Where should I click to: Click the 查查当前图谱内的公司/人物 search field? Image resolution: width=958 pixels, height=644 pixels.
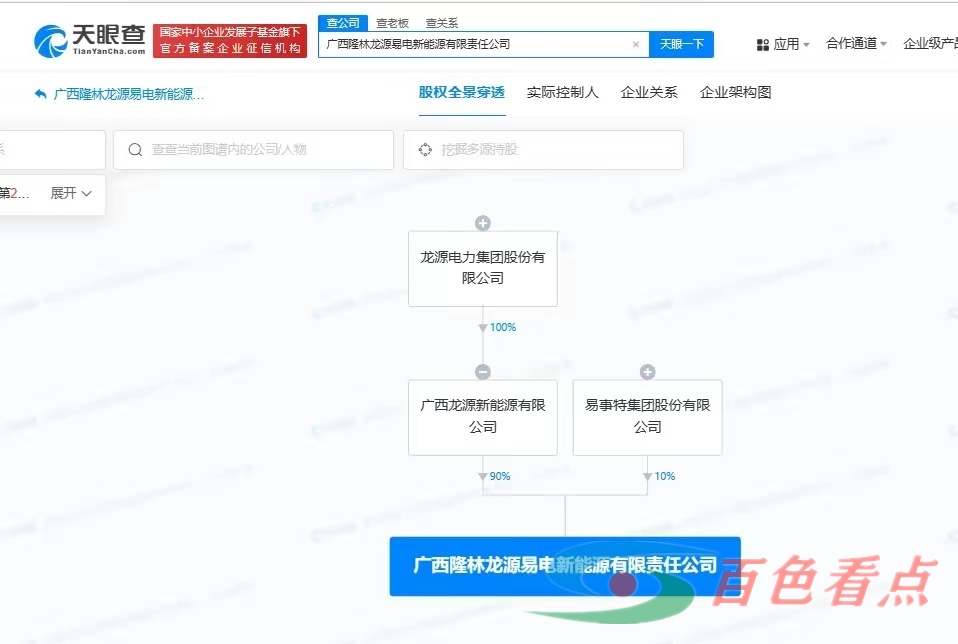[254, 150]
